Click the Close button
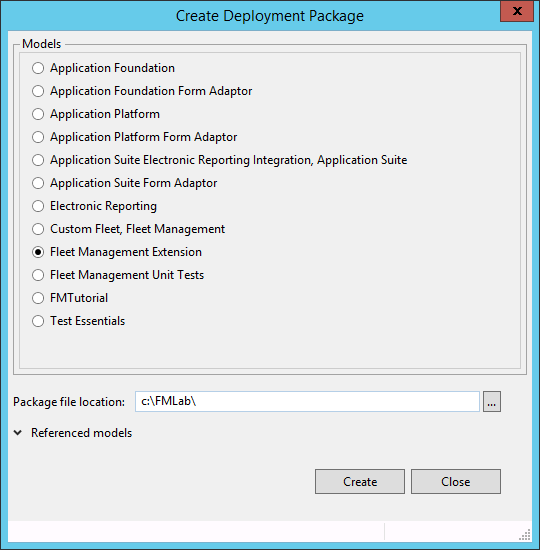Image resolution: width=540 pixels, height=550 pixels. (x=456, y=482)
